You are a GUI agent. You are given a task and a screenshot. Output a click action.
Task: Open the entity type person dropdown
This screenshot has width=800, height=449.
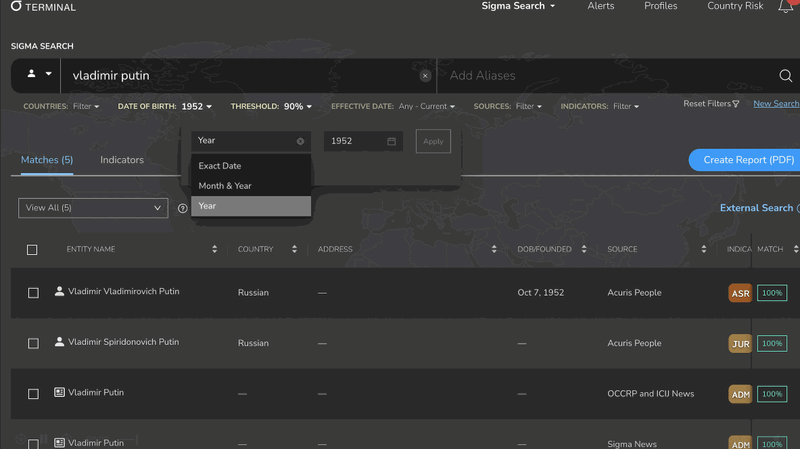pyautogui.click(x=39, y=75)
